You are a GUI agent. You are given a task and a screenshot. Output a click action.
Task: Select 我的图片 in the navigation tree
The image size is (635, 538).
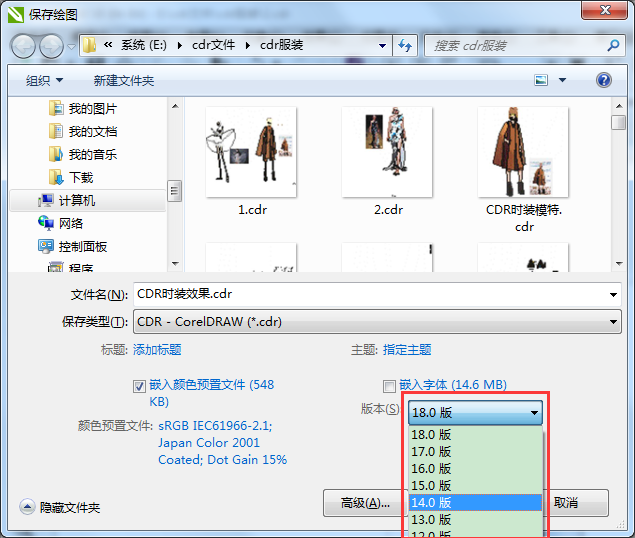(x=83, y=109)
